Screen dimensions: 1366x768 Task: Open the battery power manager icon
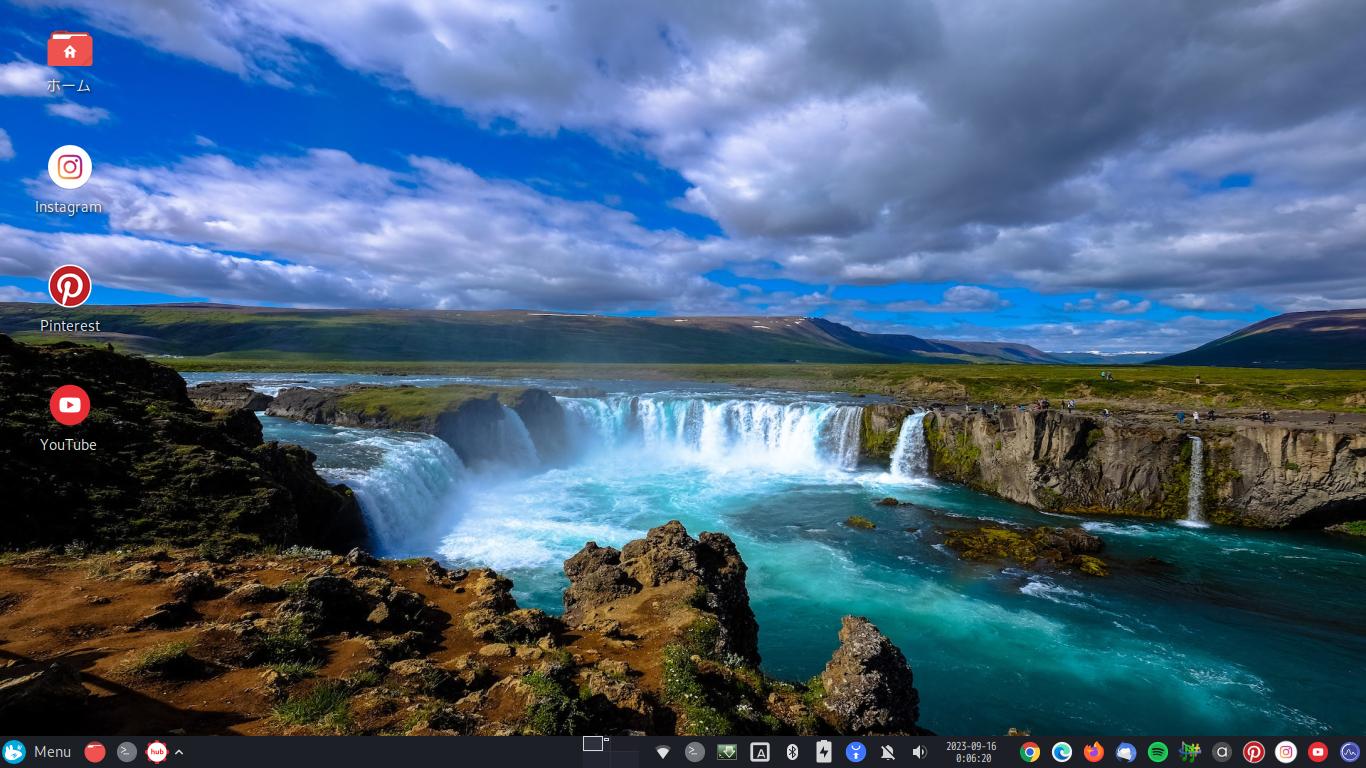coord(824,752)
